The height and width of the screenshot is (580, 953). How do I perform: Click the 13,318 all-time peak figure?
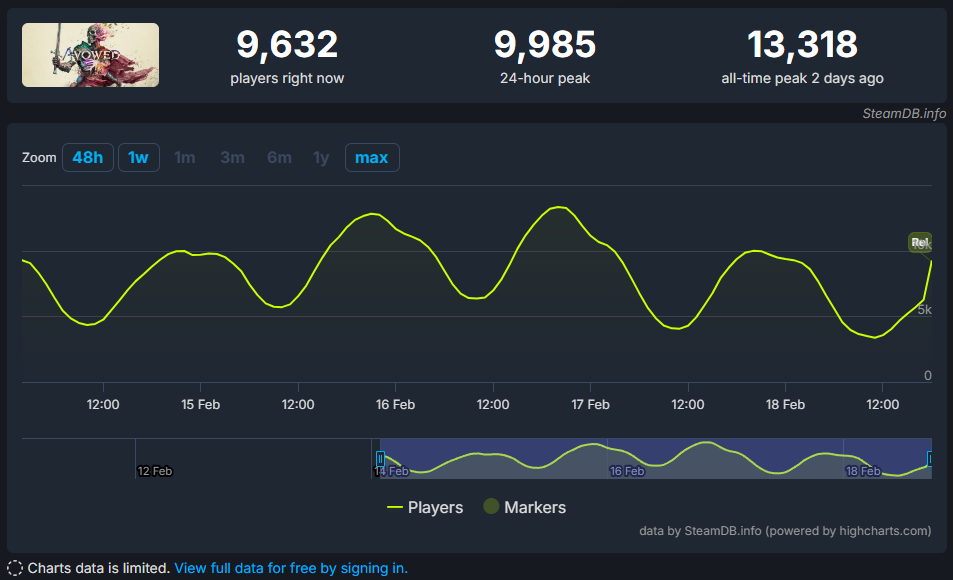802,44
